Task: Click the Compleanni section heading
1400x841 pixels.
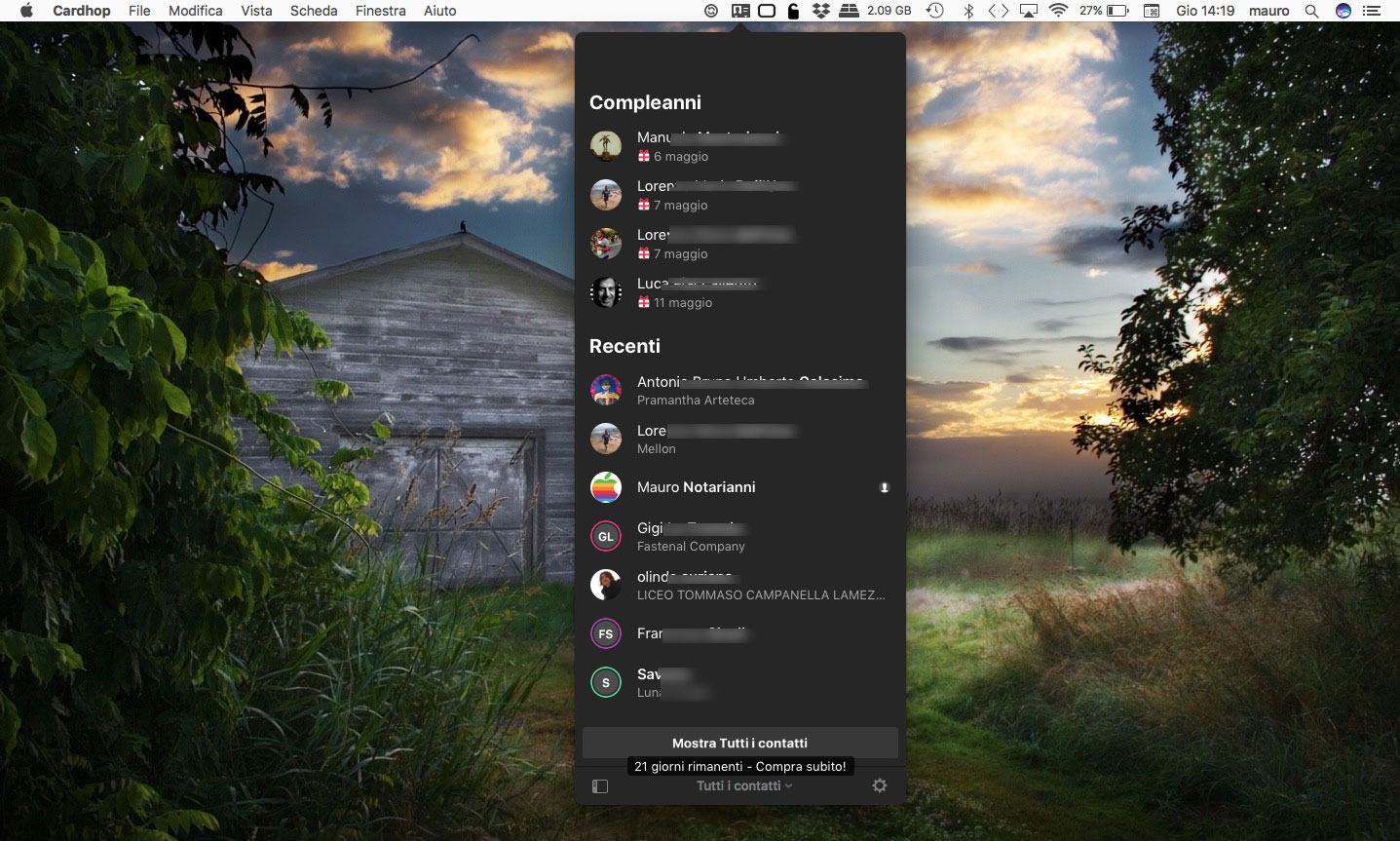Action: 645,102
